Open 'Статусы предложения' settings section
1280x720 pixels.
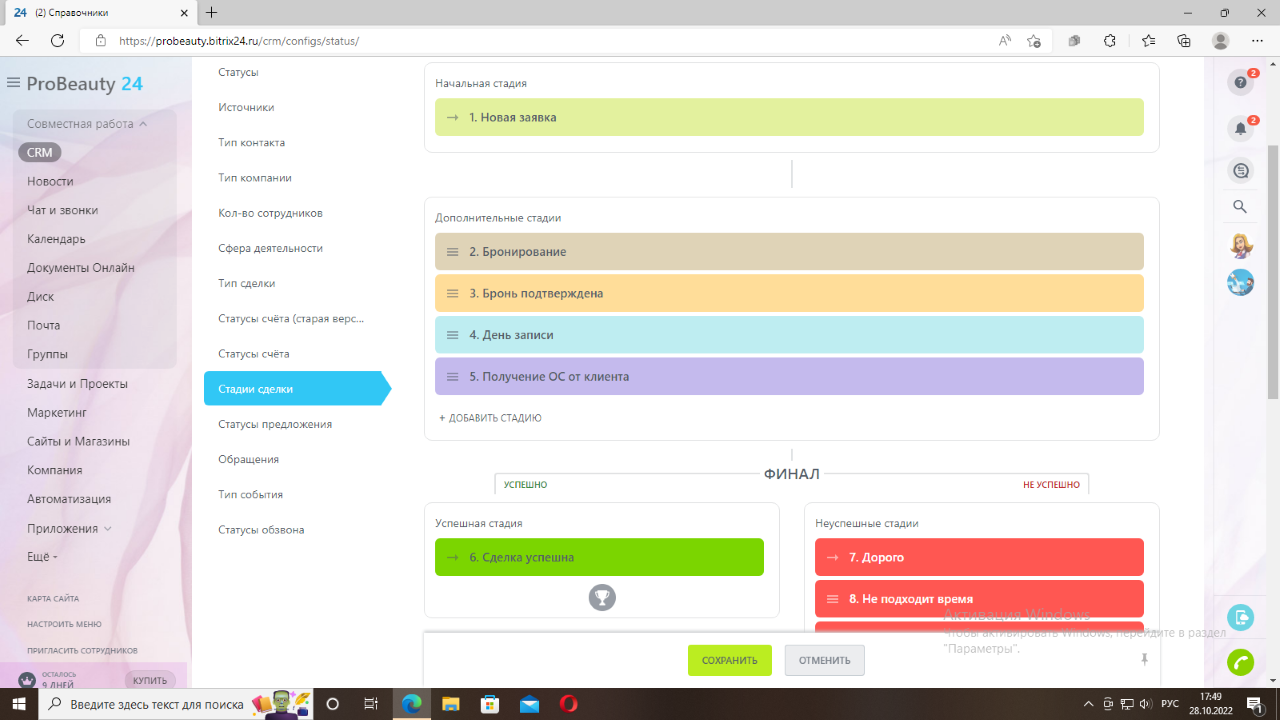pos(275,424)
